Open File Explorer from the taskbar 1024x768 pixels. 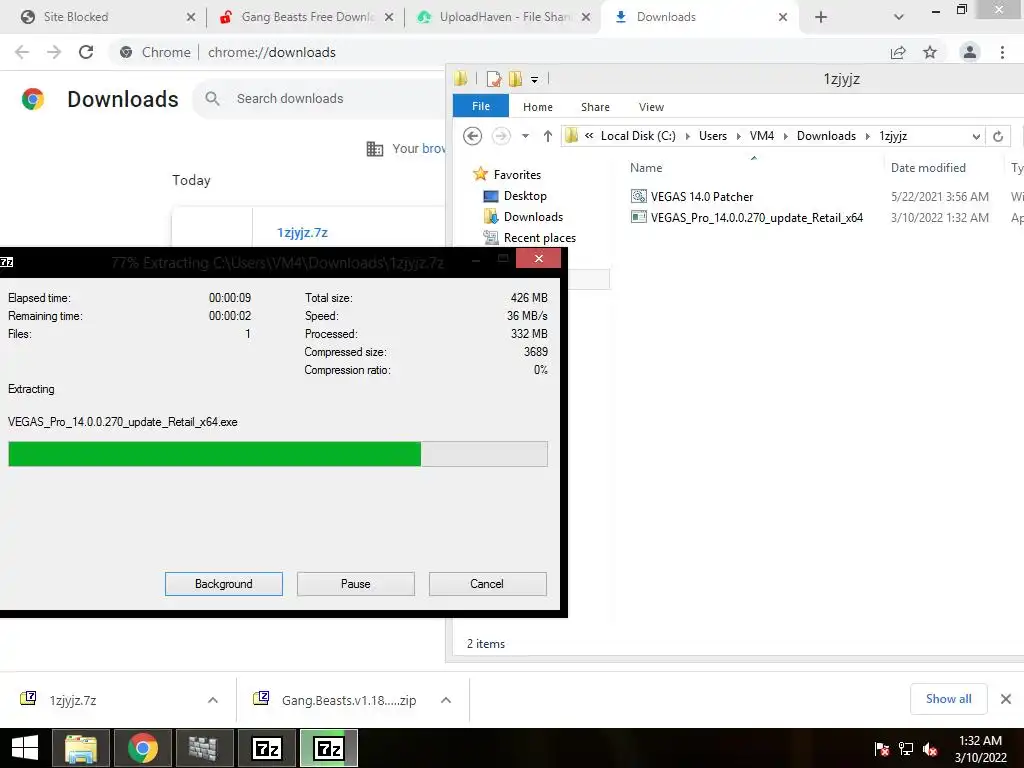[81, 748]
